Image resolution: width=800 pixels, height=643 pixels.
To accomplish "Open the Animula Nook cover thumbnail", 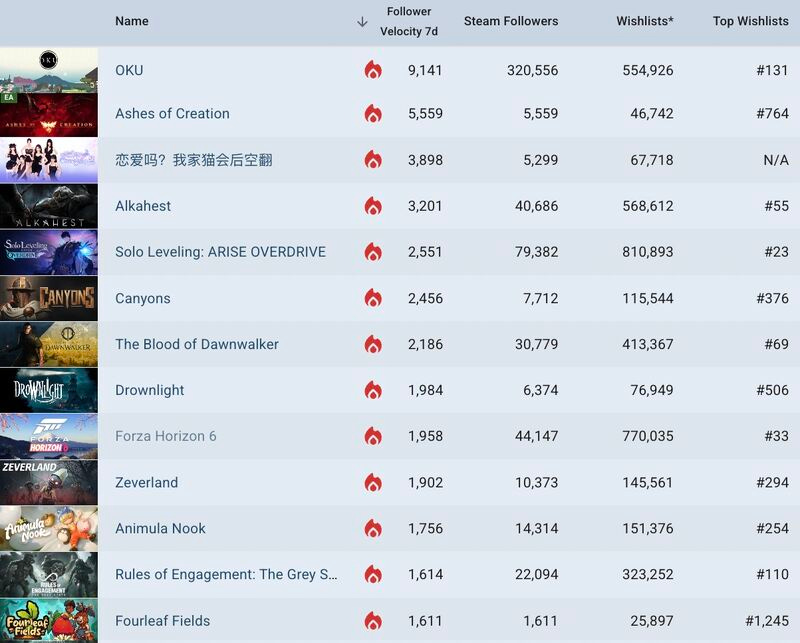I will coord(48,529).
